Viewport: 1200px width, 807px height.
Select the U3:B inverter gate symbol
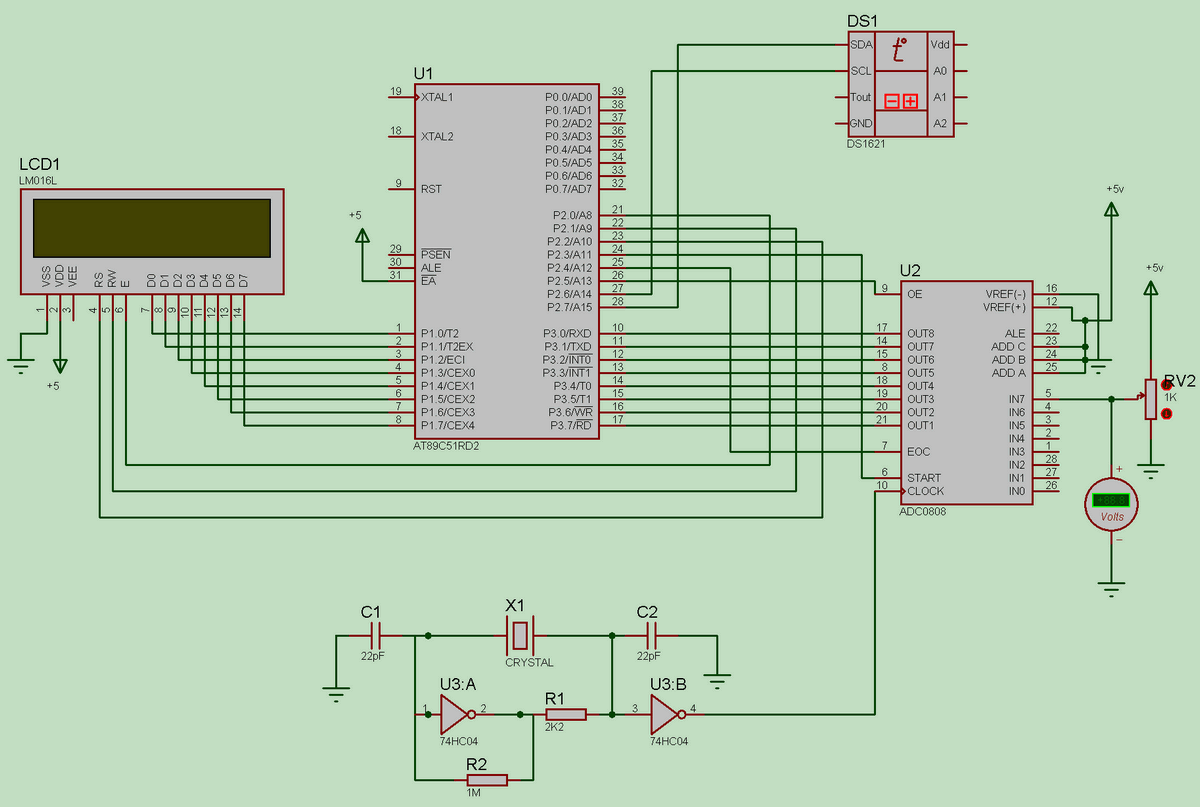click(667, 714)
